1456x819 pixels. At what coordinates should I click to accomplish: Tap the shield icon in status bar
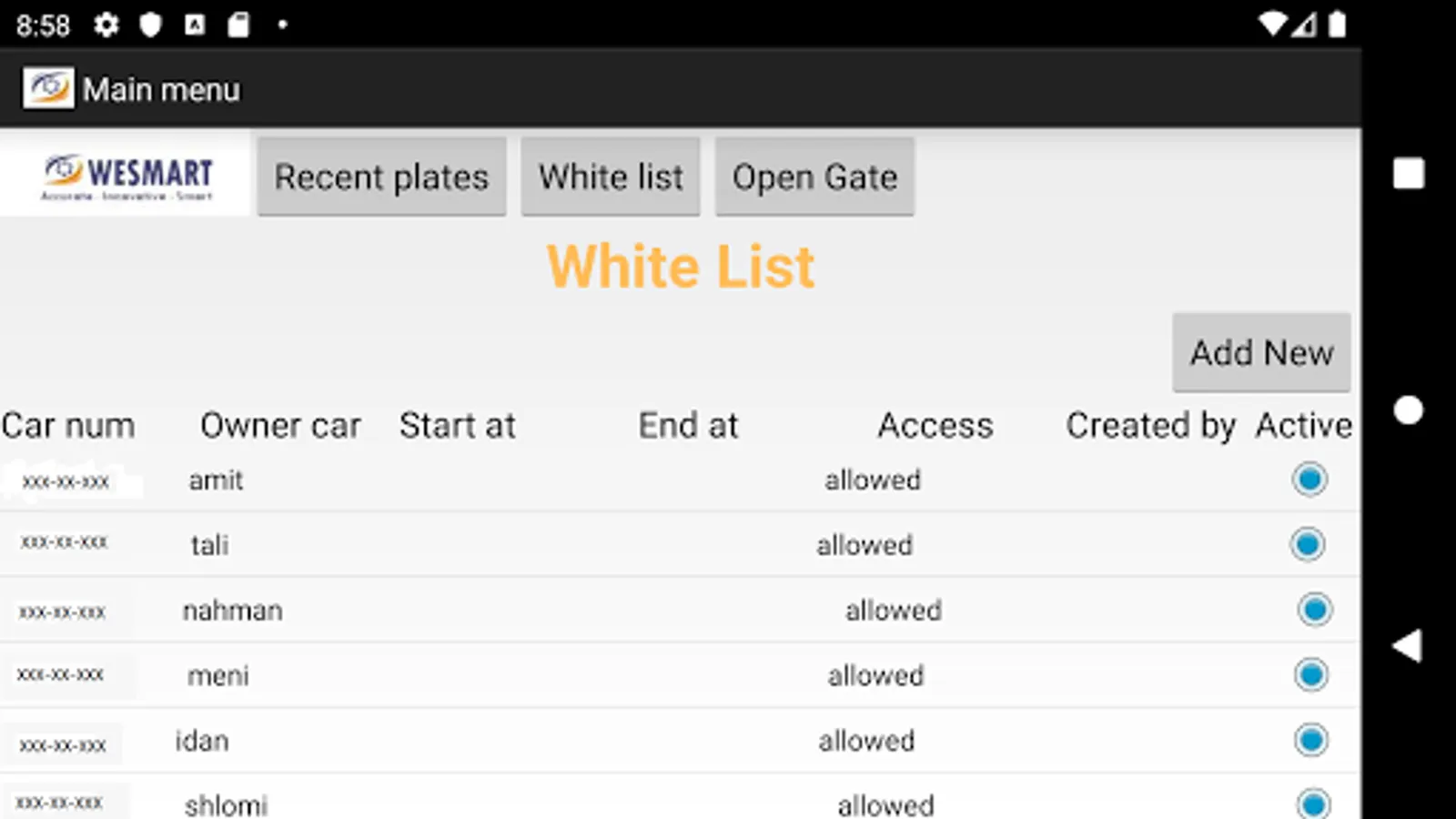(x=150, y=25)
